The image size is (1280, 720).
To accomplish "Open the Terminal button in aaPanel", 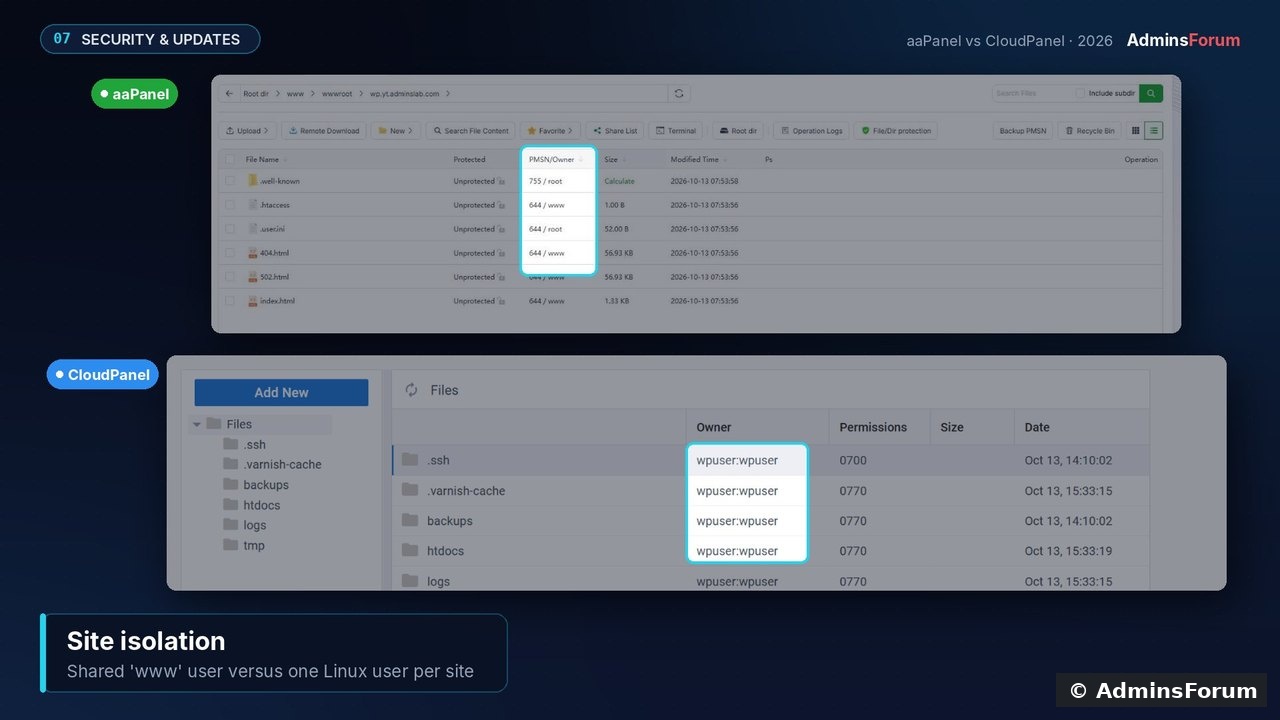I will coord(677,131).
